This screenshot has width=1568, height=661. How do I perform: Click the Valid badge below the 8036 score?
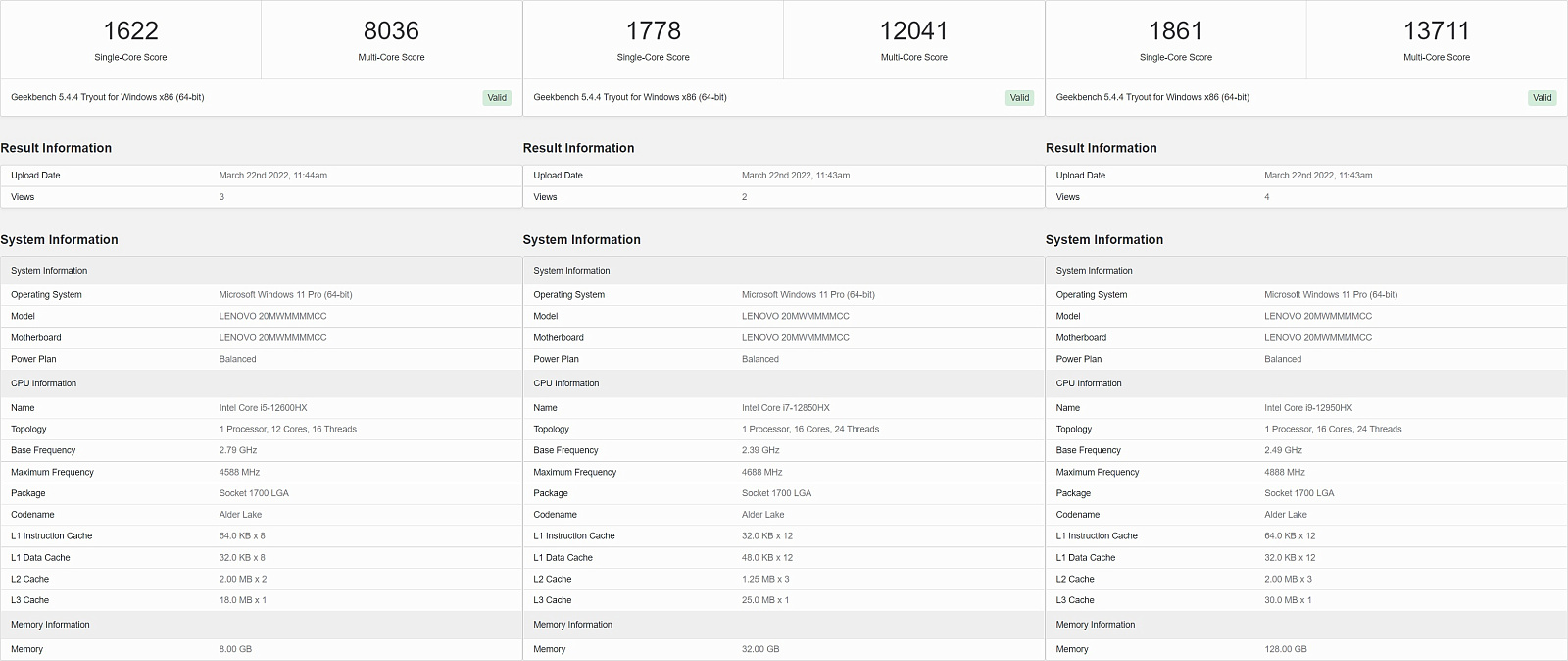coord(497,98)
